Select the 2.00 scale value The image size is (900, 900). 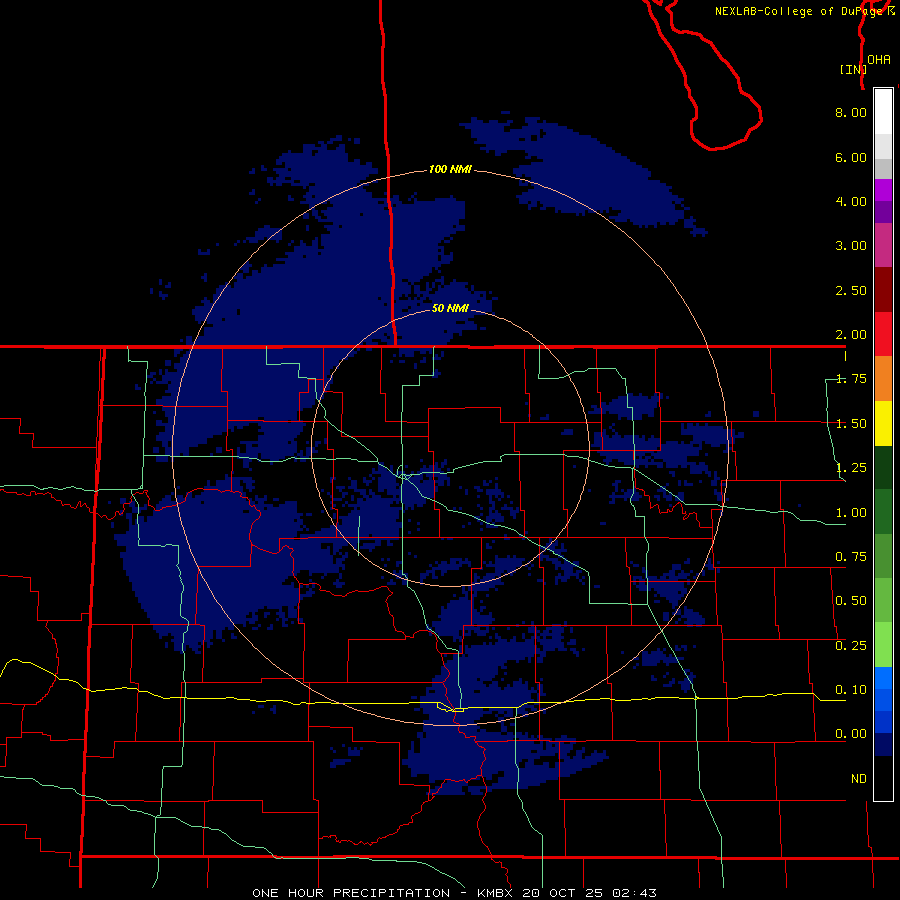851,335
